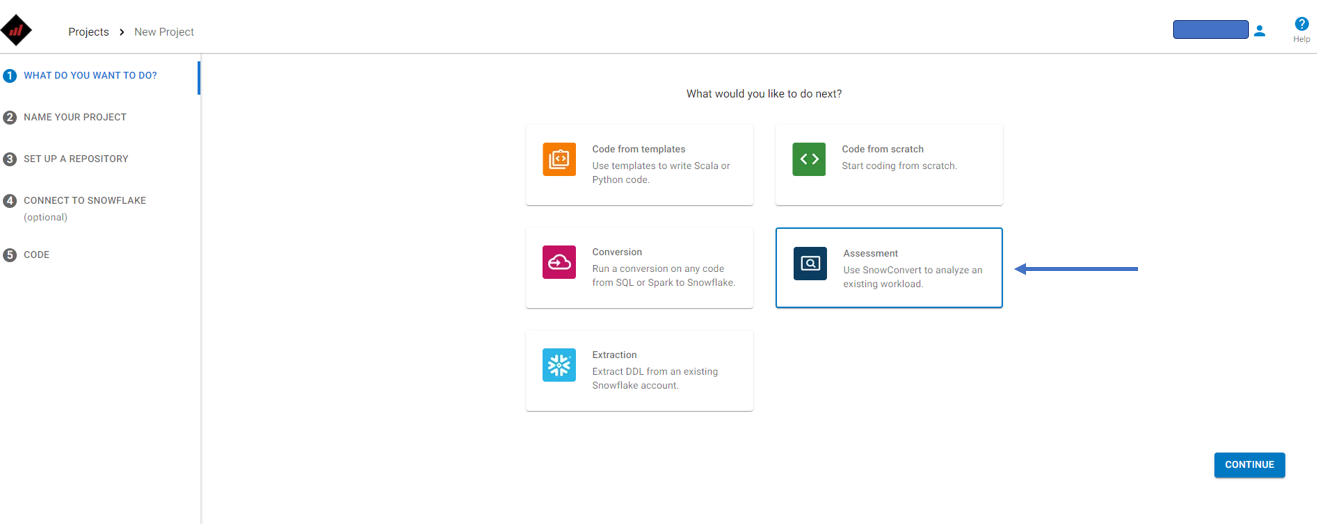The height and width of the screenshot is (524, 1317).
Task: Click the (optional) label under Snowflake step
Action: point(46,217)
